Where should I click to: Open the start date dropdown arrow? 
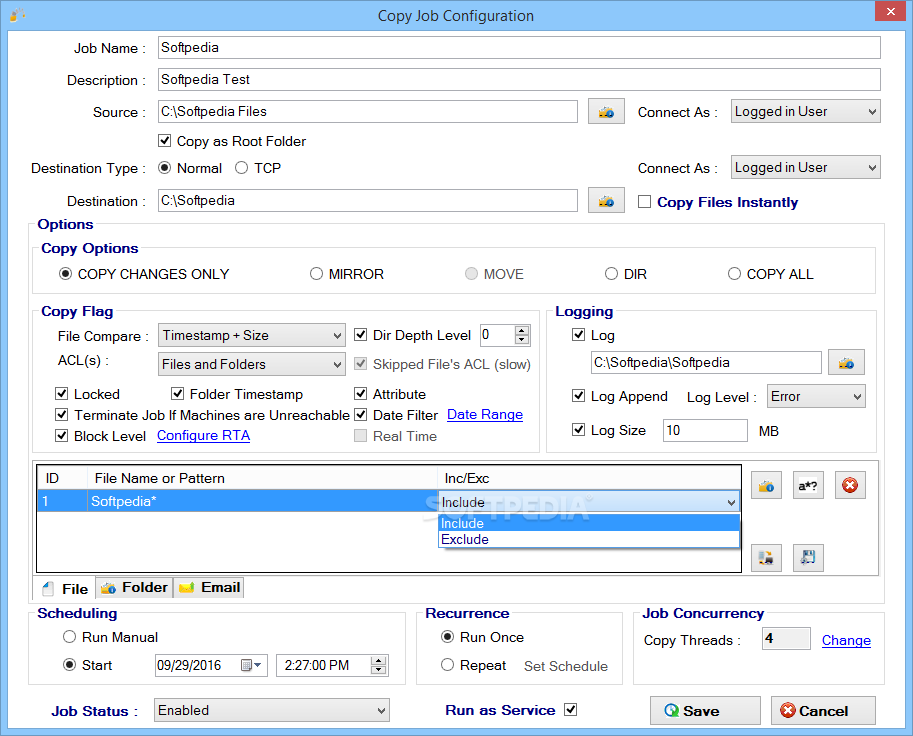coord(259,665)
